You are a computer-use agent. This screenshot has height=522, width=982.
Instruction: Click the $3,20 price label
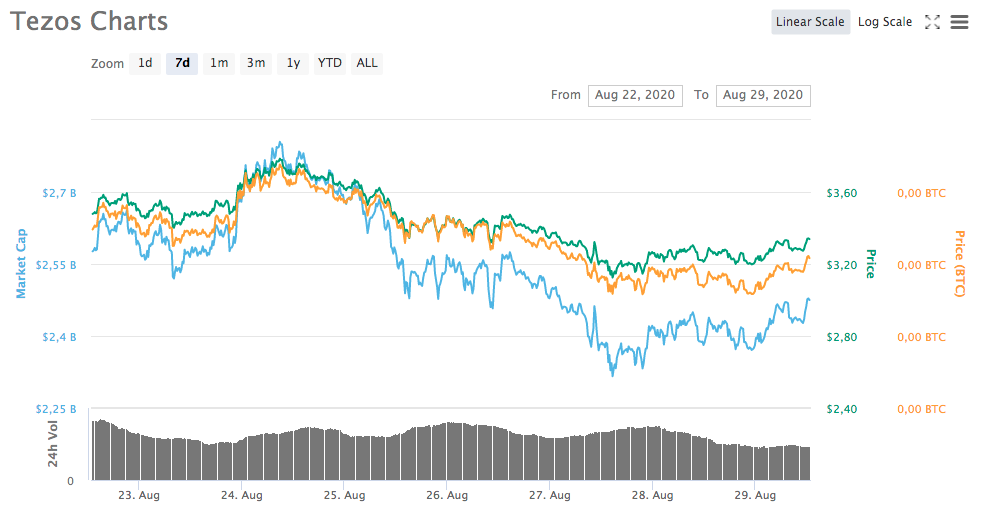click(x=842, y=265)
